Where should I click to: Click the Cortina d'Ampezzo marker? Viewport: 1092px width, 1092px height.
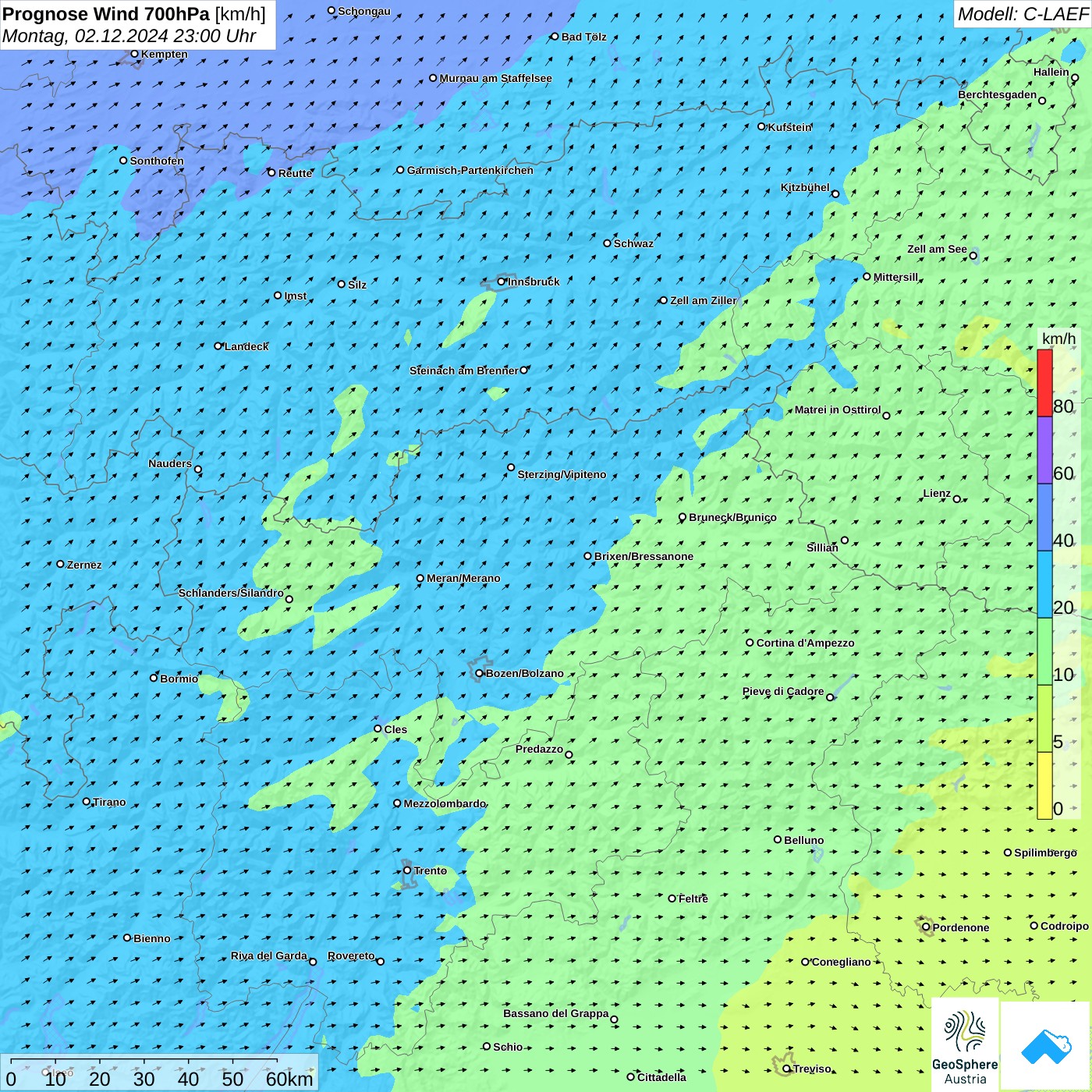[750, 643]
